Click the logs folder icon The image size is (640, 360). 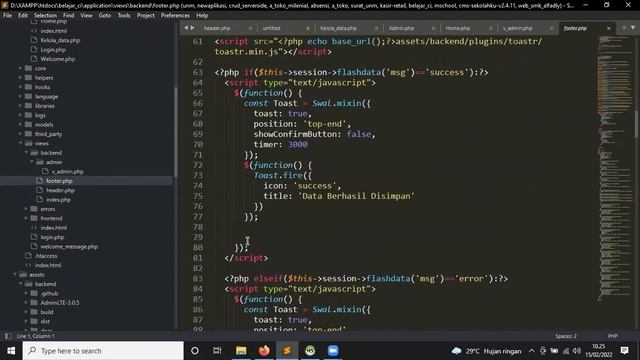tap(28, 115)
